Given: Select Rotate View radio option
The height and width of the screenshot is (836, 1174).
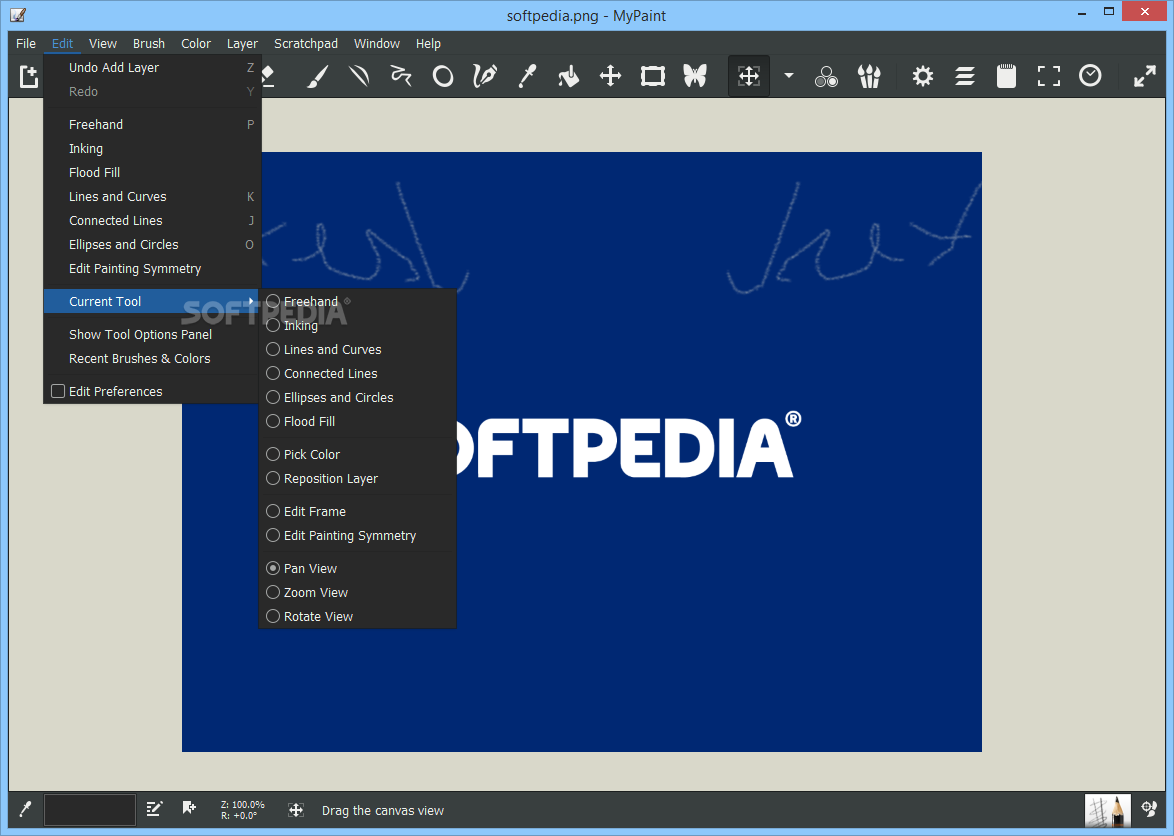Looking at the screenshot, I should click(273, 616).
